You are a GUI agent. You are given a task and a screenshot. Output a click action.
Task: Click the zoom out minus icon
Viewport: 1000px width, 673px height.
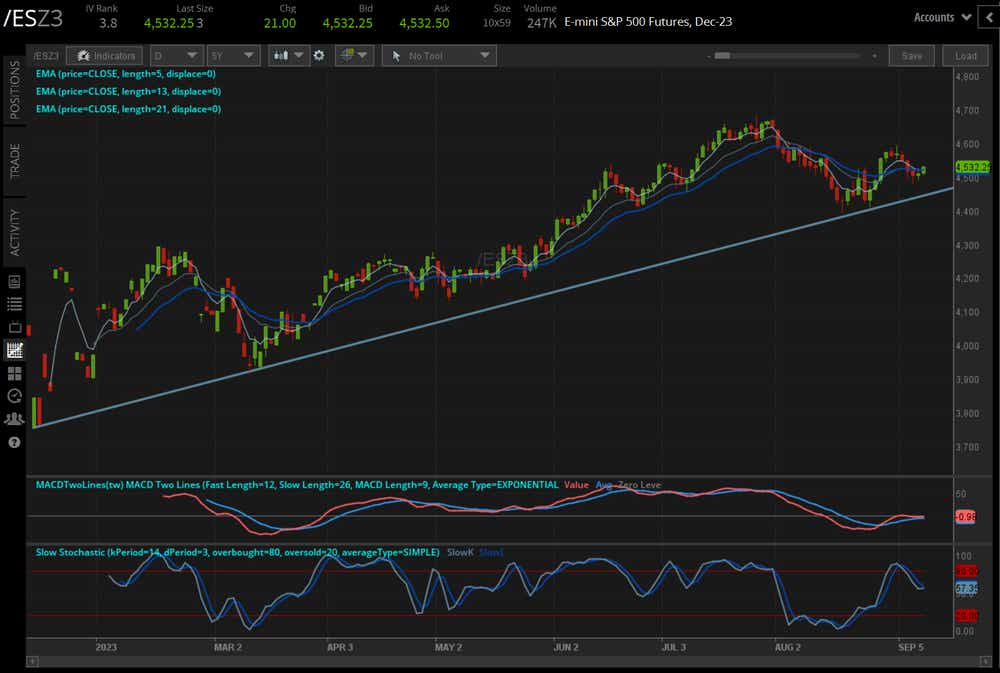pyautogui.click(x=709, y=56)
